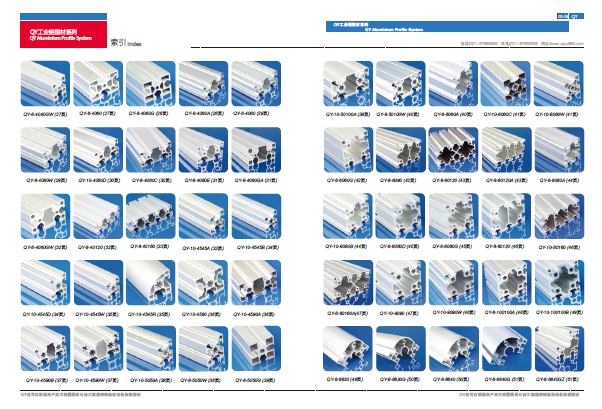
Task: Click the 索引 Index heading
Action: [125, 44]
